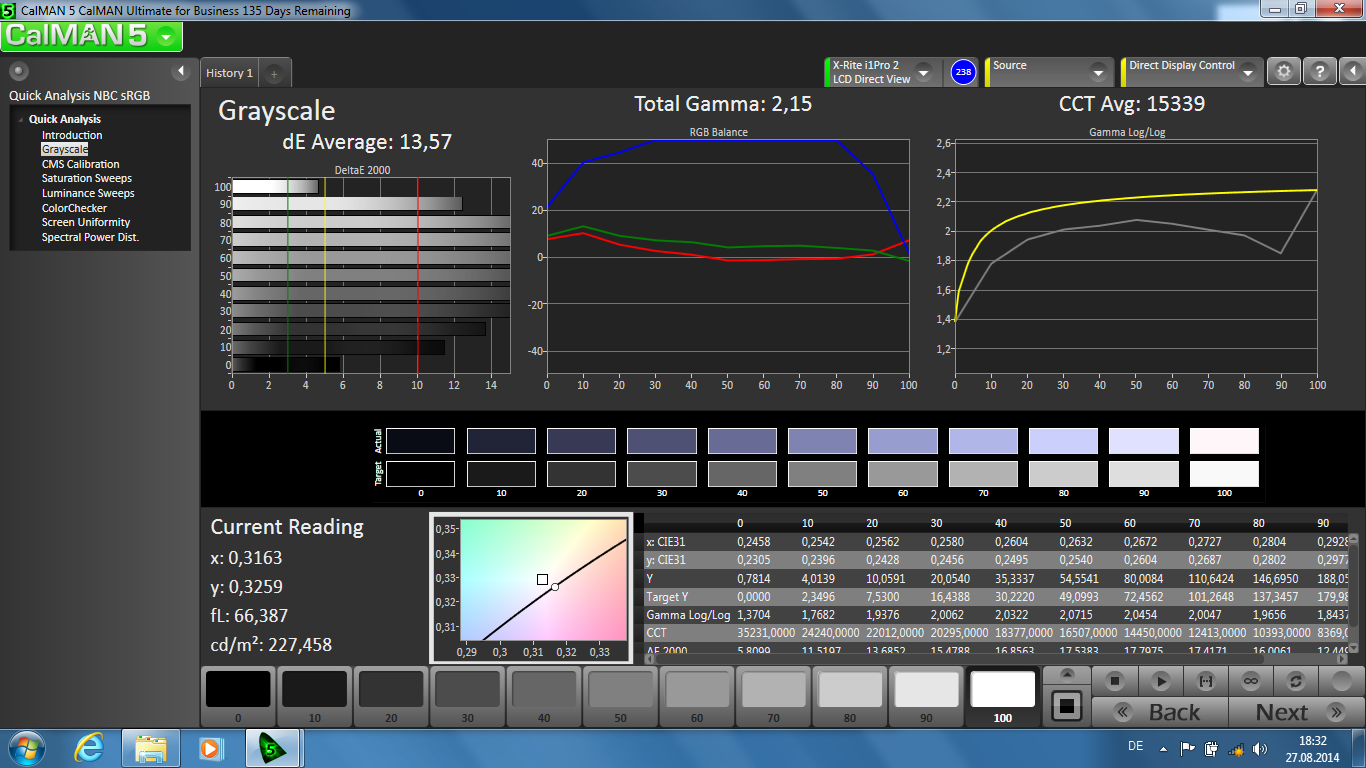This screenshot has width=1366, height=768.
Task: Select ColorChecker in the workflow list
Action: pyautogui.click(x=74, y=208)
